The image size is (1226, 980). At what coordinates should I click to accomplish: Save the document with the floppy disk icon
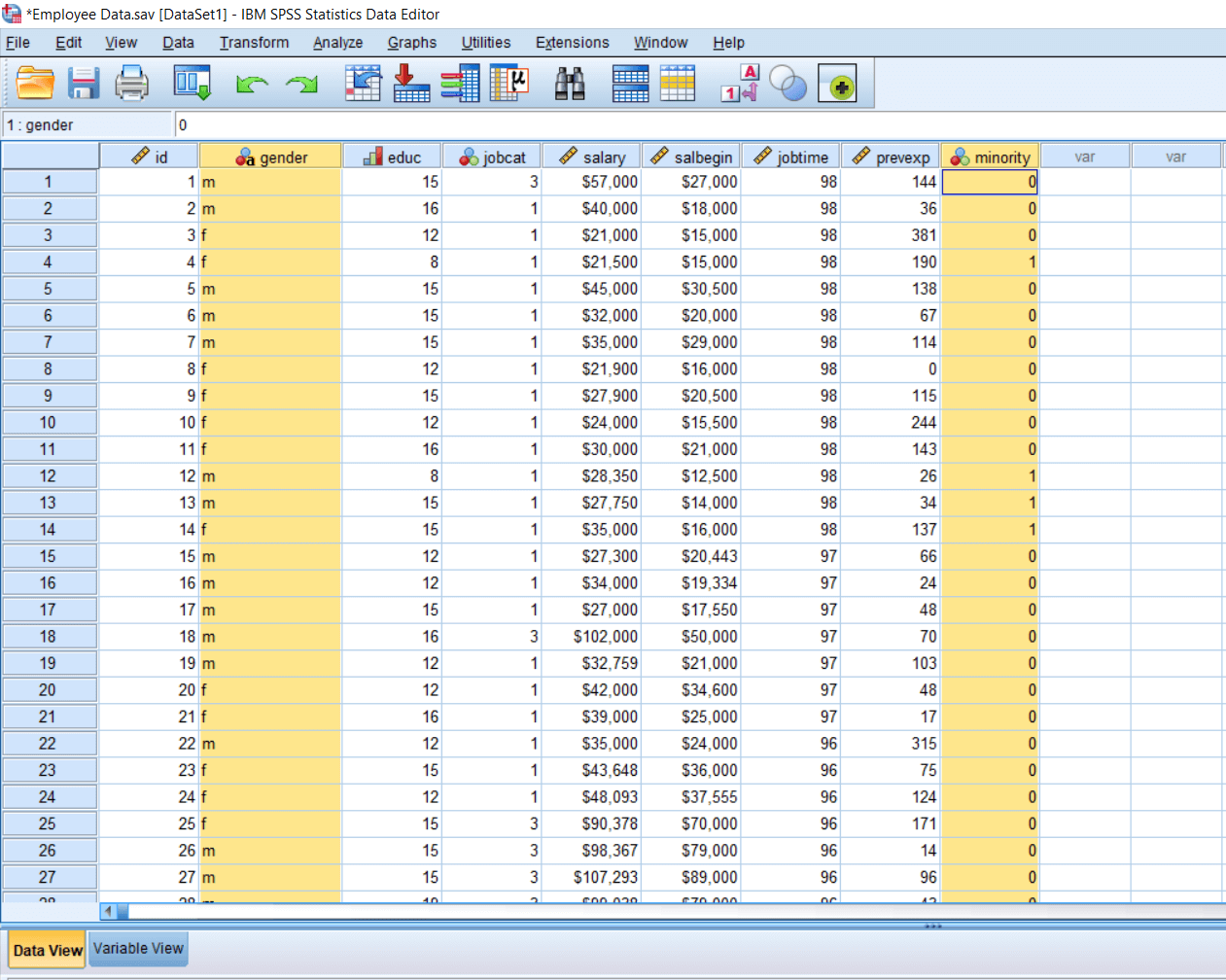pyautogui.click(x=84, y=84)
